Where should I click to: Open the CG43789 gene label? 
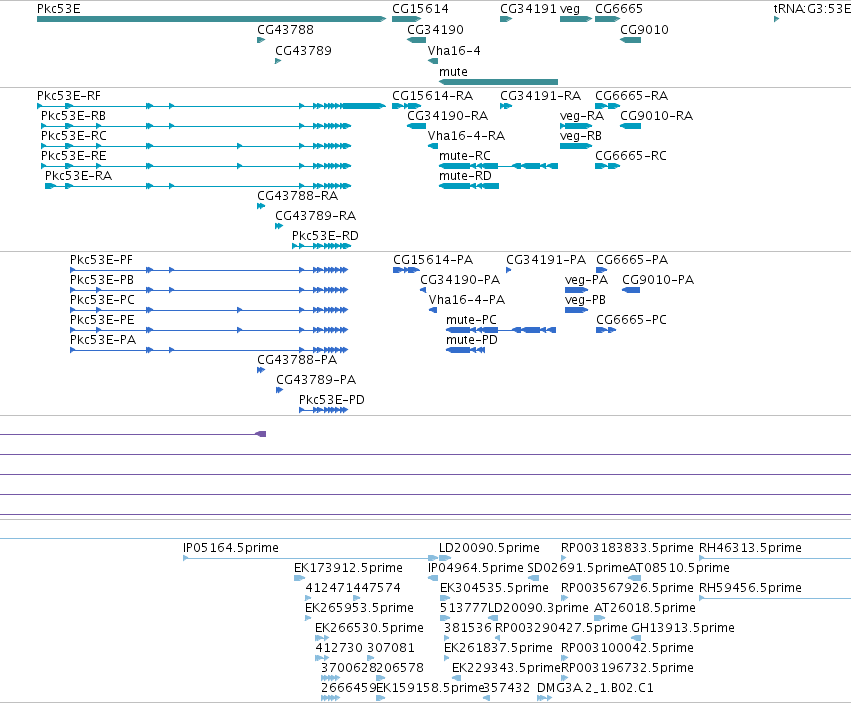(x=303, y=50)
